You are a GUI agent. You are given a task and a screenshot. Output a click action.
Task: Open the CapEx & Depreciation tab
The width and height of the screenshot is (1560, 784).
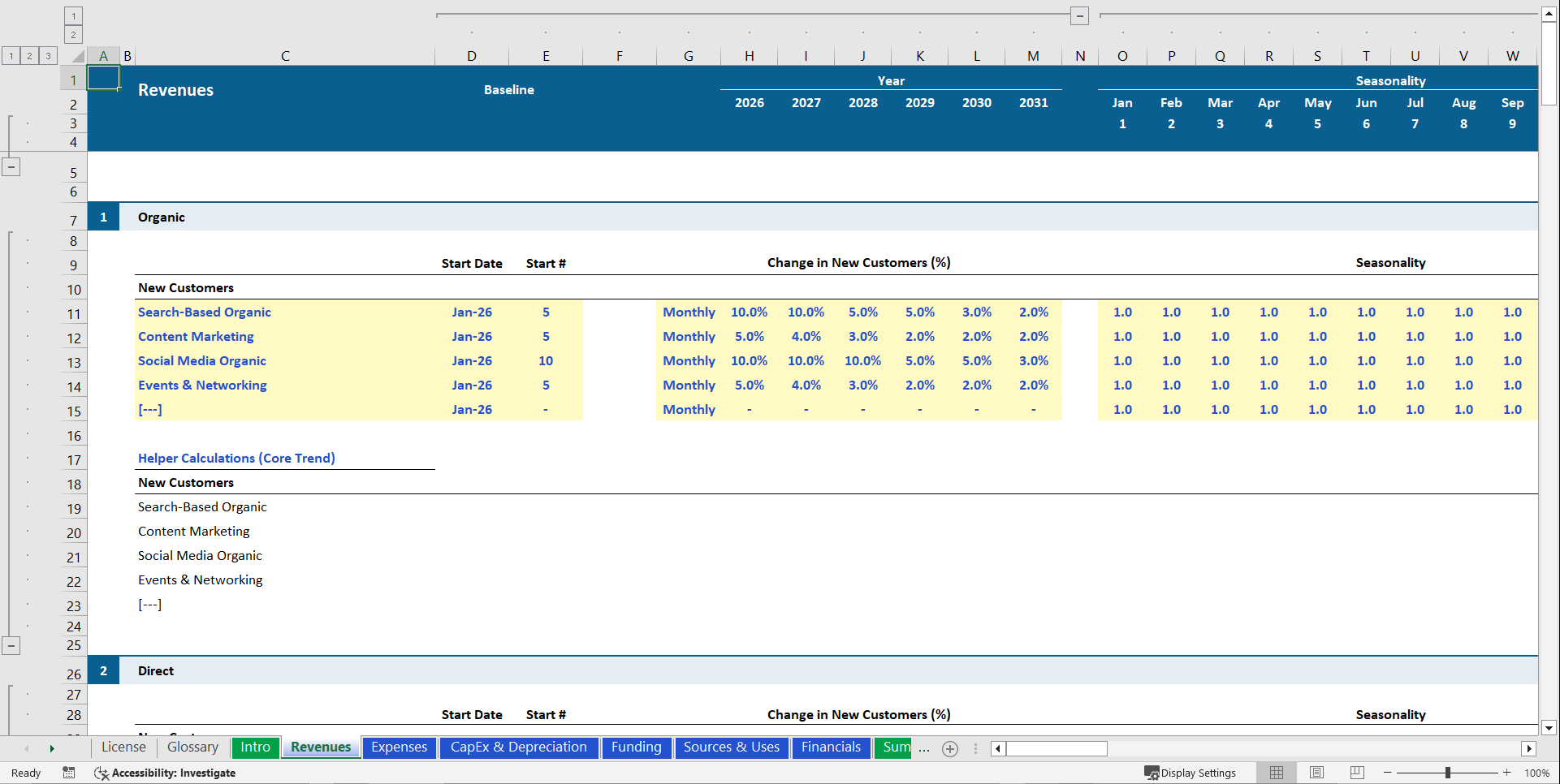point(519,747)
